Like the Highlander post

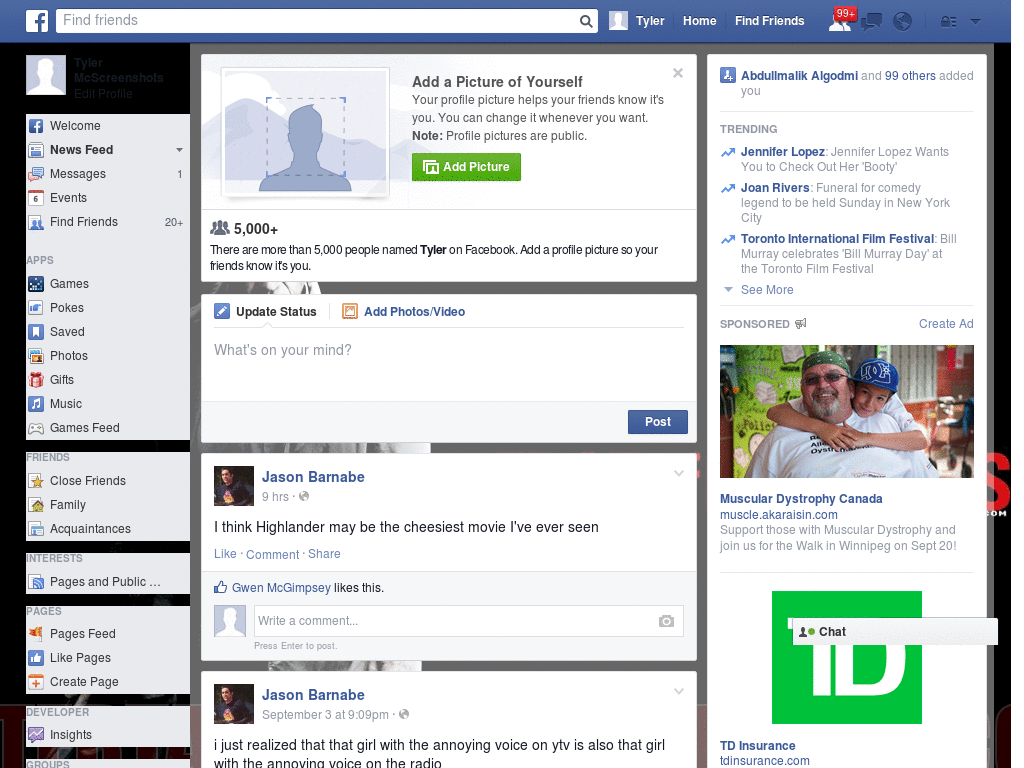coord(225,554)
